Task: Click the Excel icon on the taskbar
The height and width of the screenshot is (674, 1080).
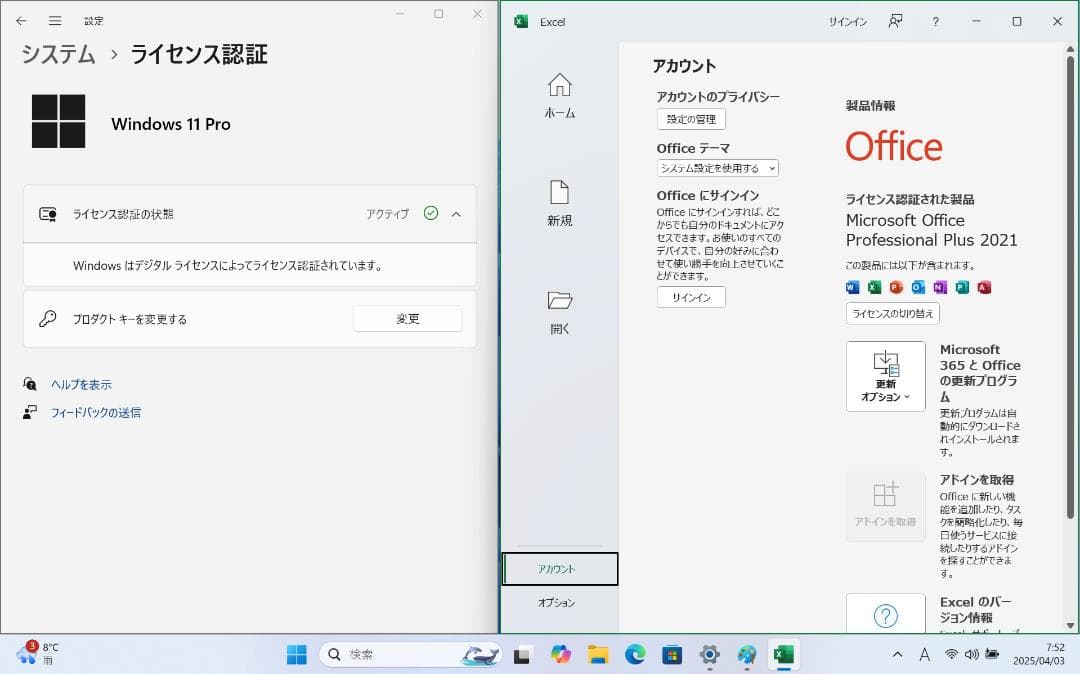Action: coord(784,654)
